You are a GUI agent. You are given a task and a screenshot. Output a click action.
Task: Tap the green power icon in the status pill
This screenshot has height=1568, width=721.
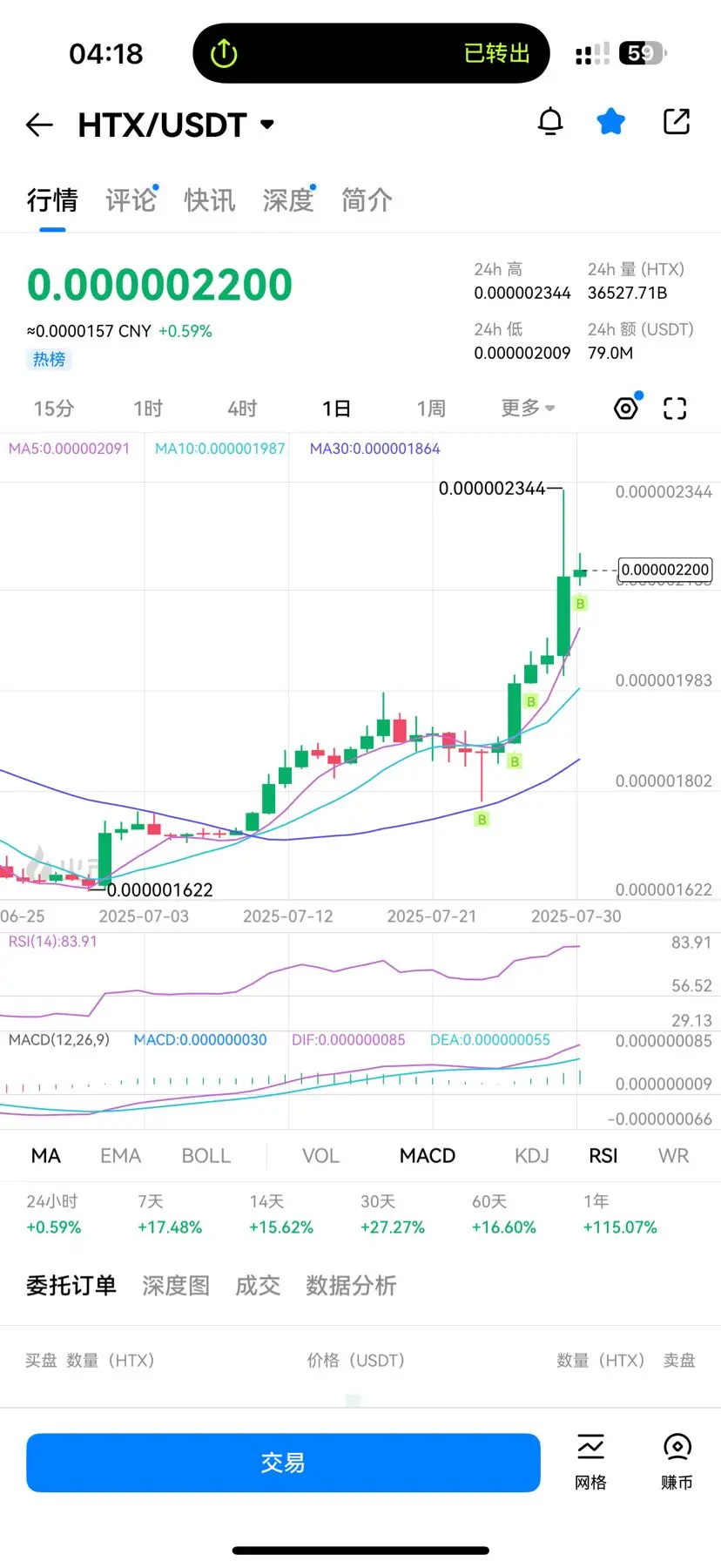(224, 53)
